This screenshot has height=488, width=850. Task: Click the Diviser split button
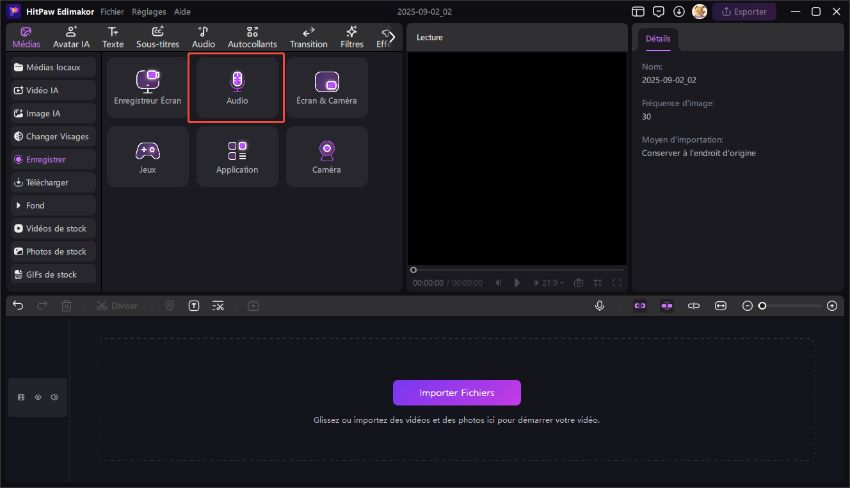pyautogui.click(x=117, y=306)
